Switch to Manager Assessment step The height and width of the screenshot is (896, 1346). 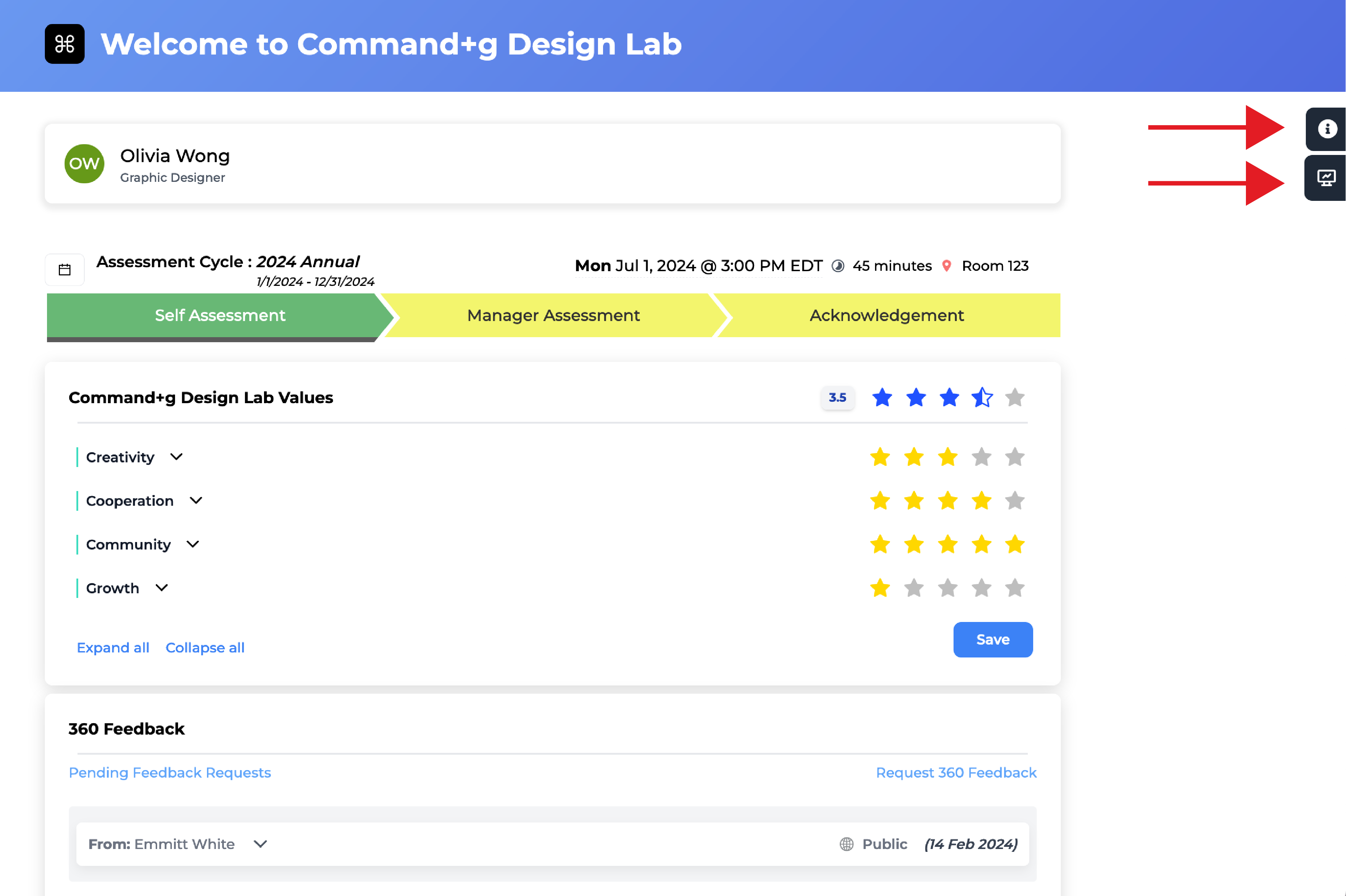(553, 315)
